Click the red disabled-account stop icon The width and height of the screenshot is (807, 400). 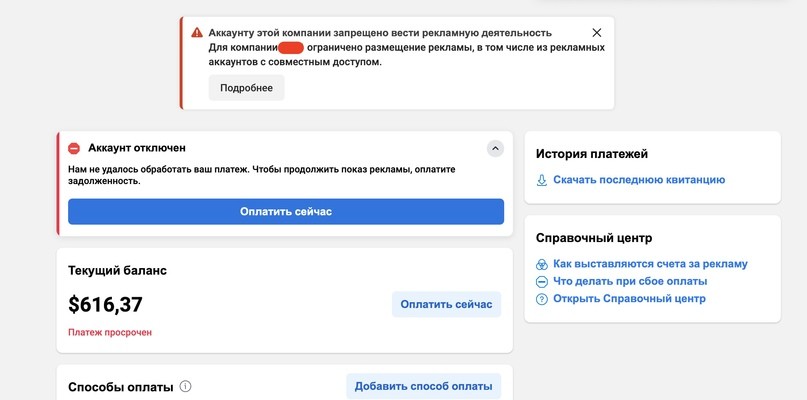point(74,148)
